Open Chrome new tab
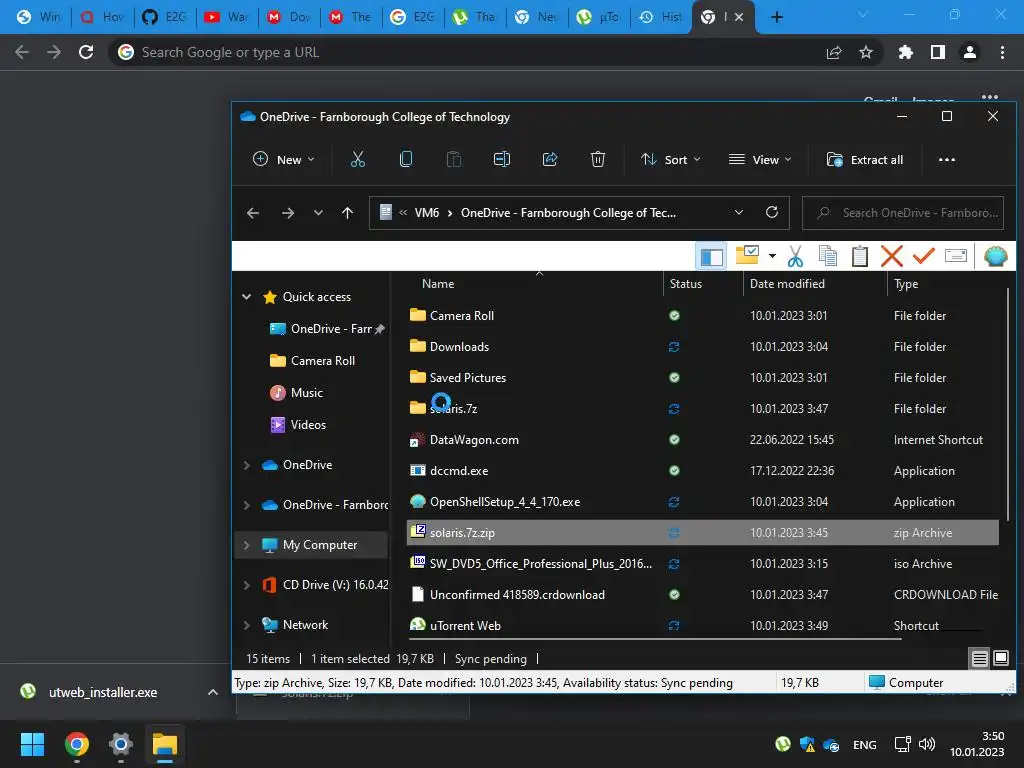The image size is (1024, 768). click(x=776, y=17)
